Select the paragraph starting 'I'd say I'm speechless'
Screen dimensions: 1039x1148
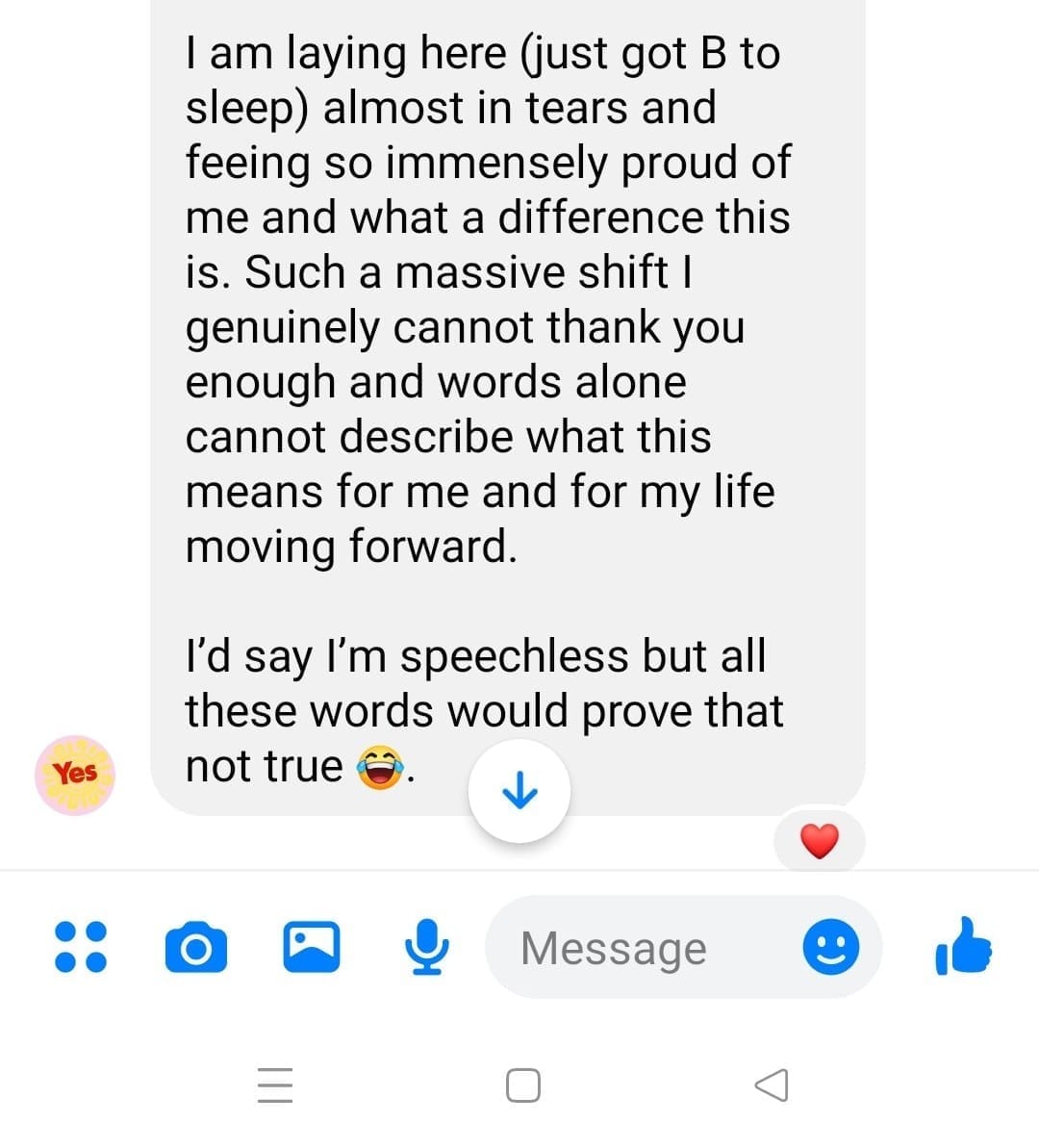click(x=484, y=710)
